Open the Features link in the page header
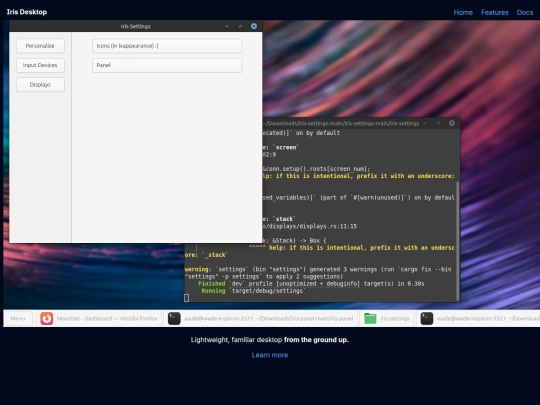This screenshot has height=405, width=540. tap(495, 12)
